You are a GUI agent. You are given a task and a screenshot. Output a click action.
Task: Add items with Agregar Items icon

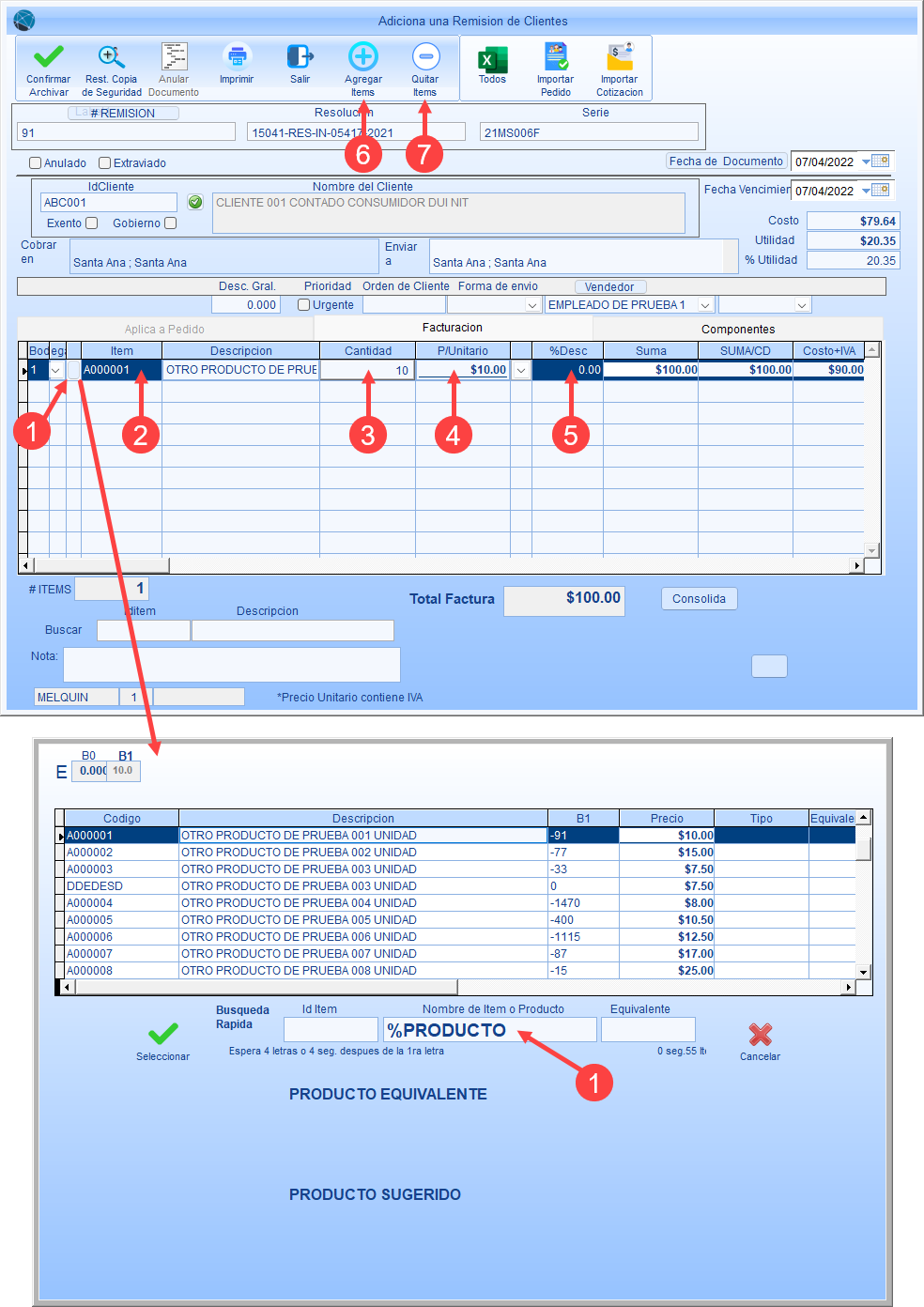point(363,57)
